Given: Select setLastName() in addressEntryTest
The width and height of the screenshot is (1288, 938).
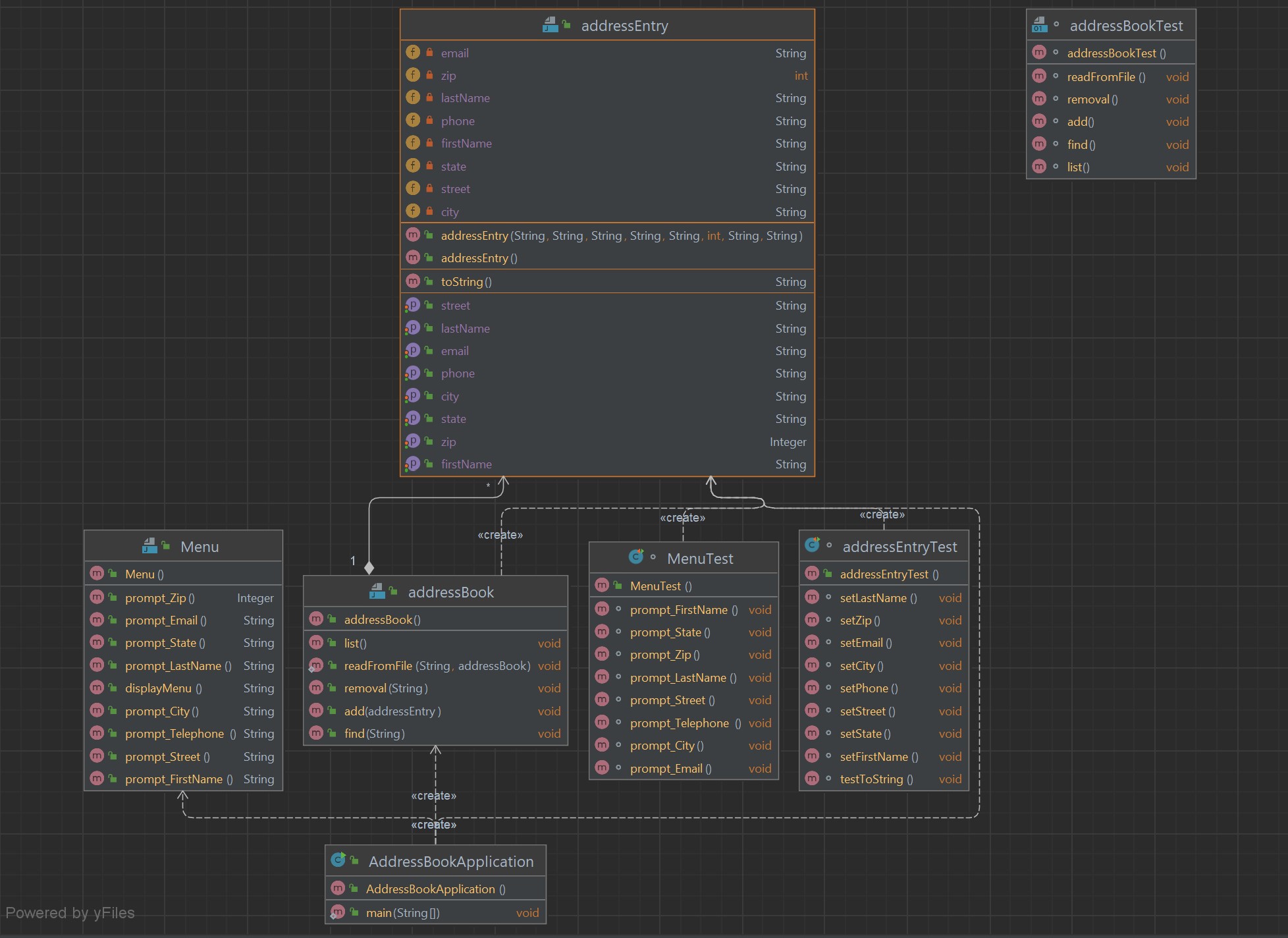Looking at the screenshot, I should click(884, 597).
